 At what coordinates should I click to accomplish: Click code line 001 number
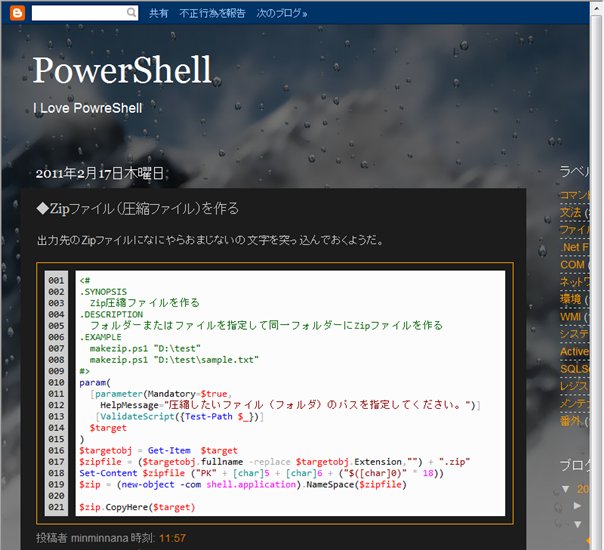pos(56,280)
